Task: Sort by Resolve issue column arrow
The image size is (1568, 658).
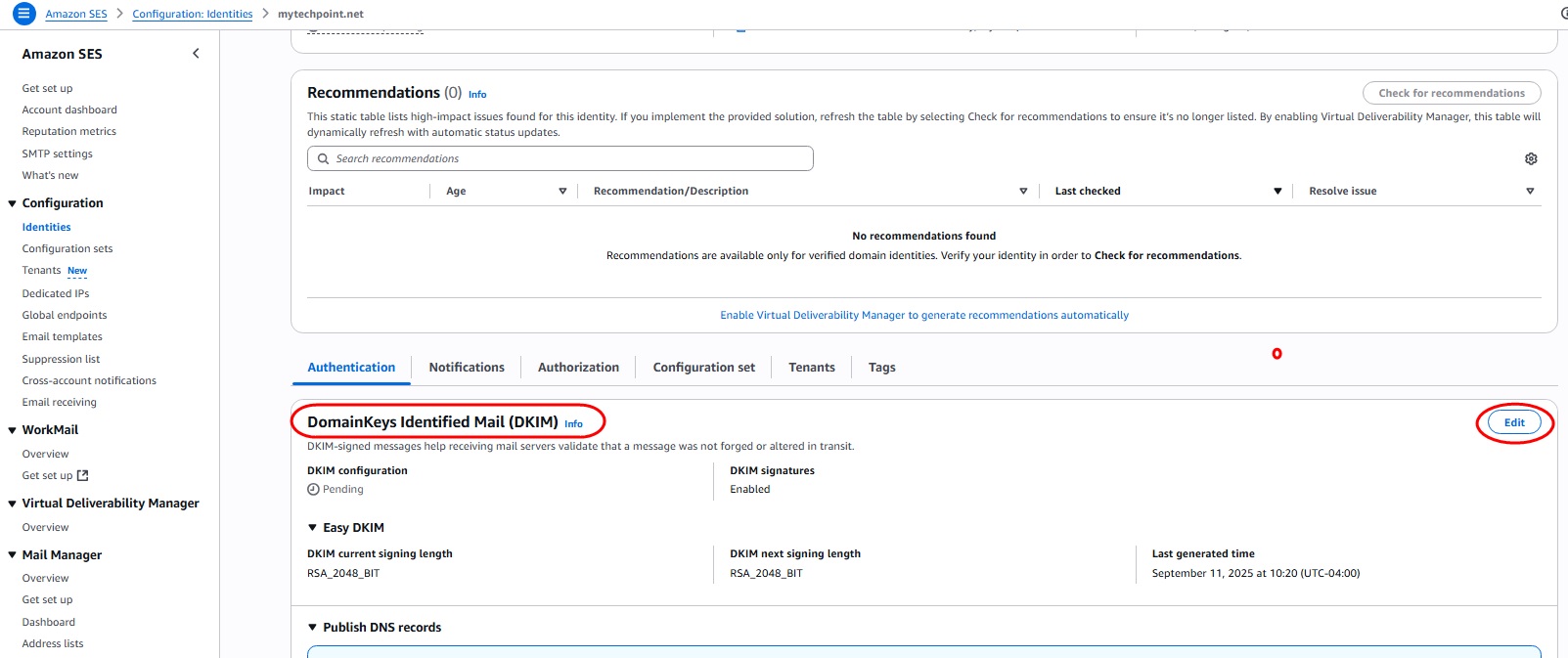Action: pyautogui.click(x=1530, y=192)
